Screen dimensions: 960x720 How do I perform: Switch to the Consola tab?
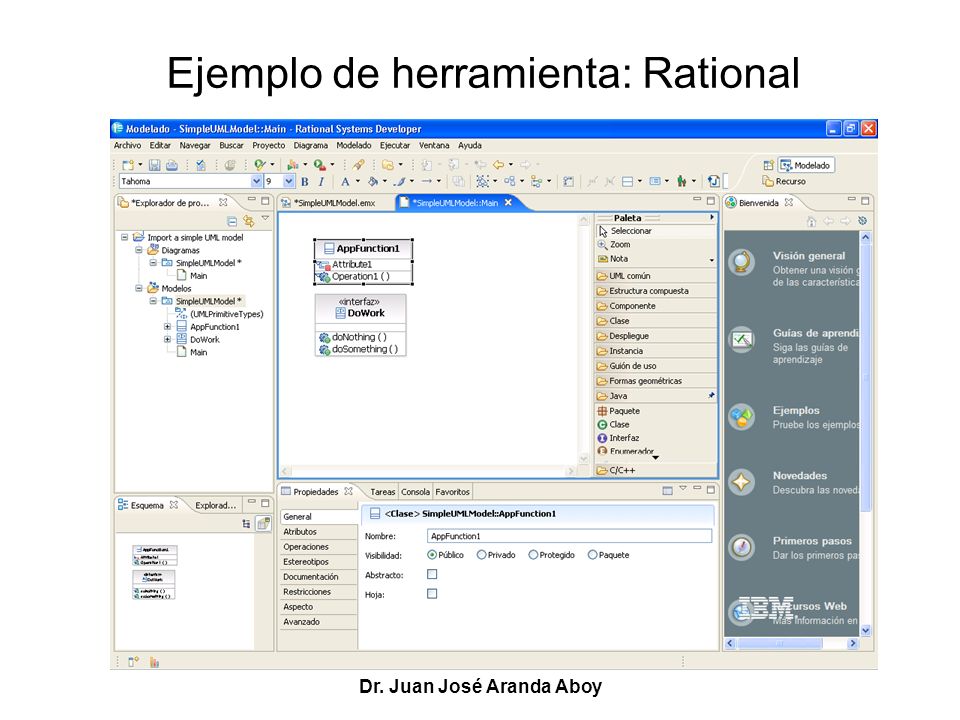click(415, 492)
